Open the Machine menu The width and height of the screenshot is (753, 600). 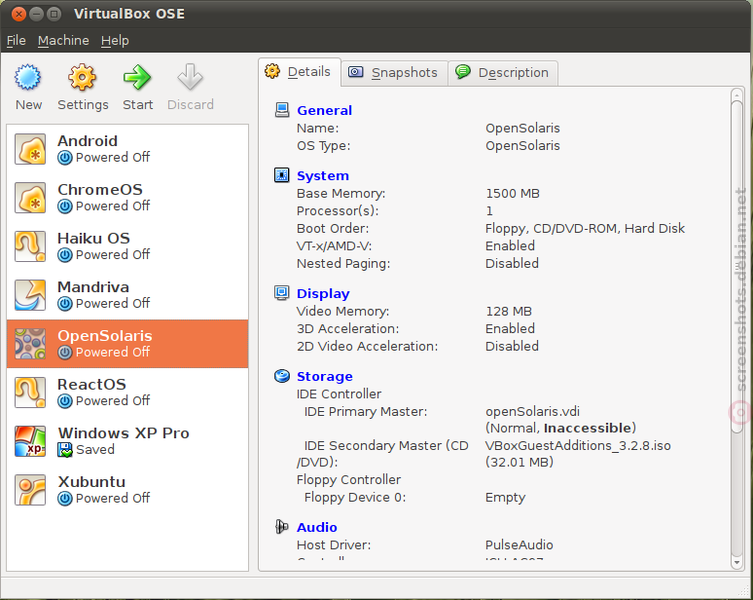[63, 41]
